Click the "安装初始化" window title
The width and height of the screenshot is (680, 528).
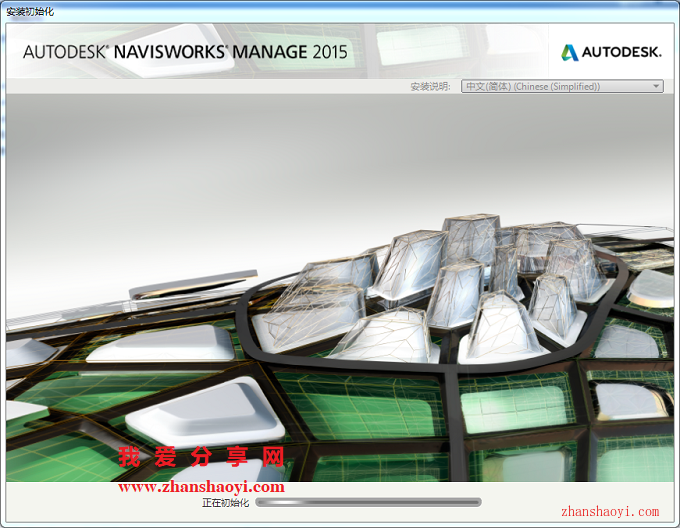[30, 12]
